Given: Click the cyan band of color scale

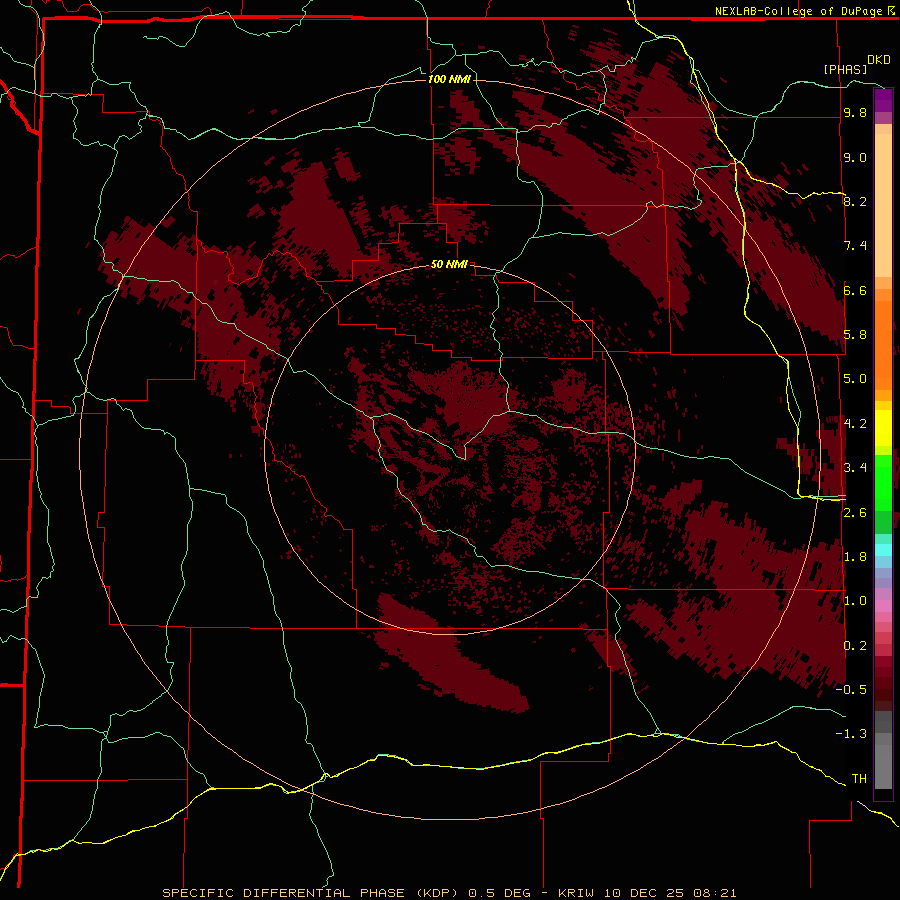Looking at the screenshot, I should [x=883, y=550].
